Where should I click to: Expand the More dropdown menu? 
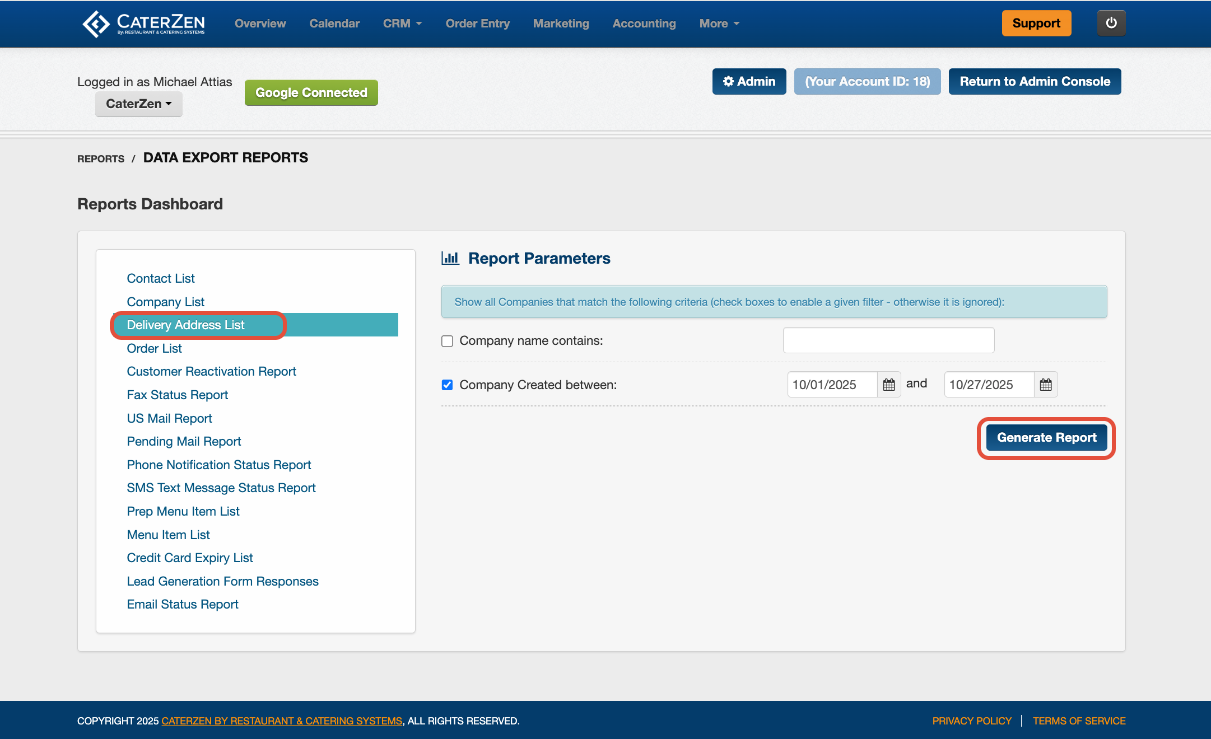pos(719,23)
